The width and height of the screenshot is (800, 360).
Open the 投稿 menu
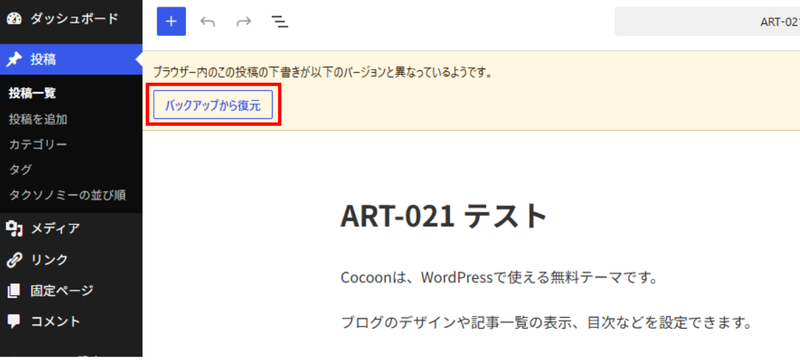(71, 60)
